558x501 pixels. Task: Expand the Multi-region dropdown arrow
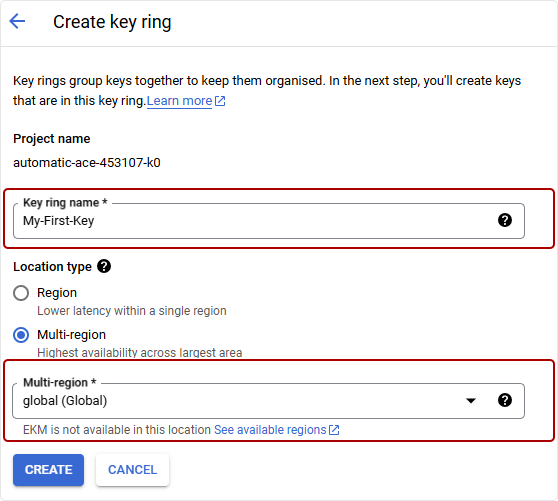(x=471, y=401)
